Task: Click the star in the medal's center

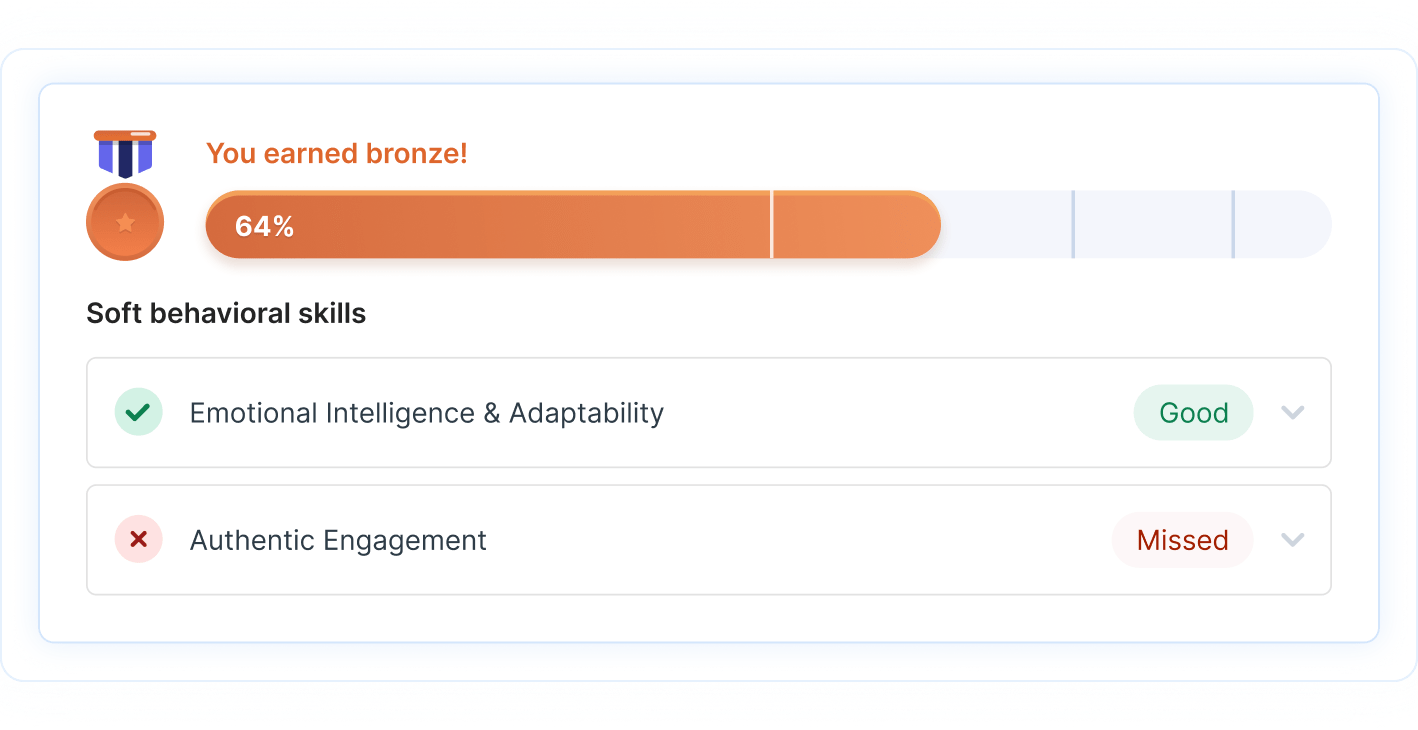Action: 125,222
